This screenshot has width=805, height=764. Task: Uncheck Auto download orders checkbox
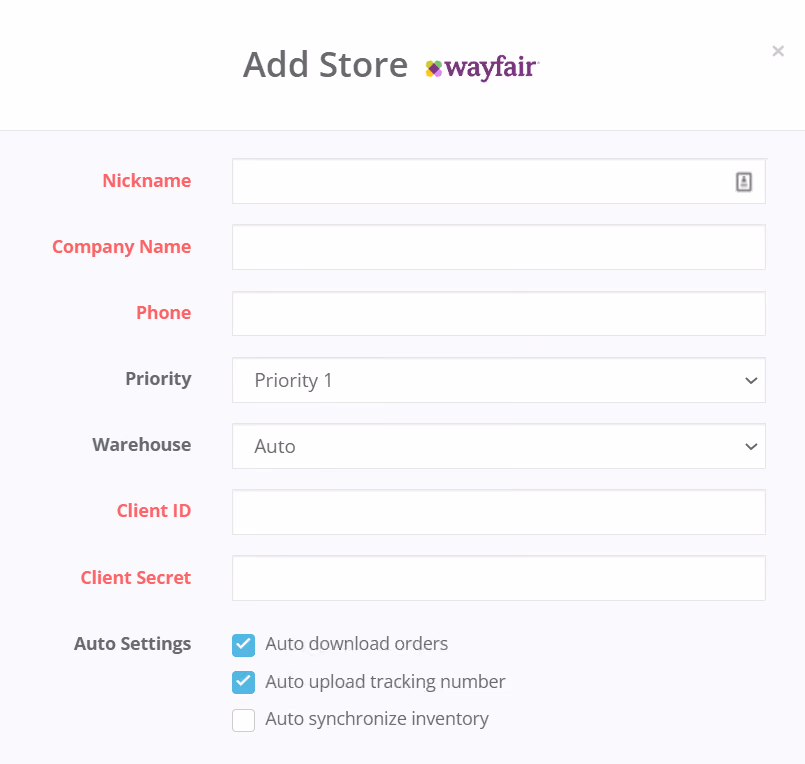click(243, 645)
